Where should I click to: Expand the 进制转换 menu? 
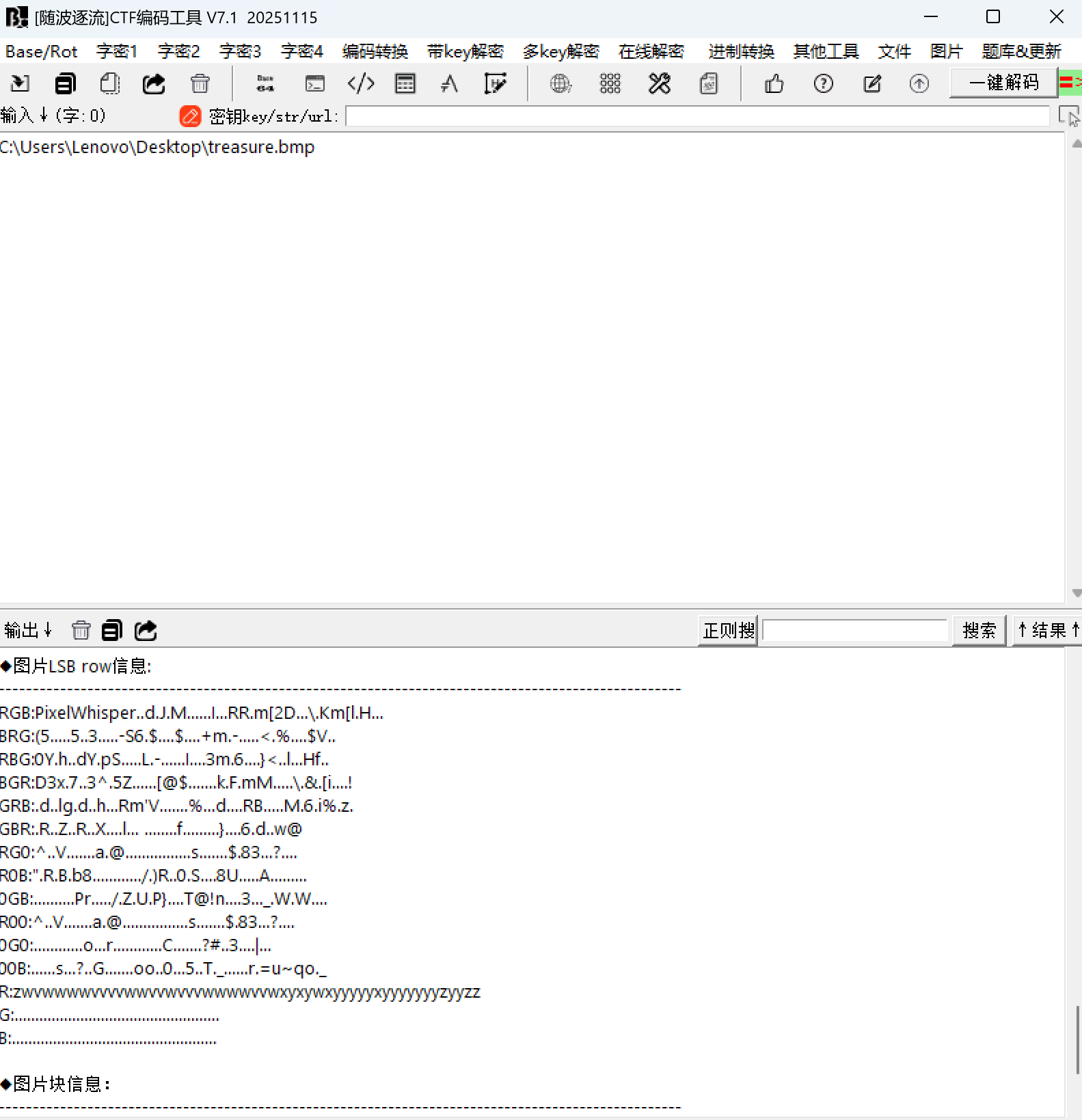click(741, 51)
